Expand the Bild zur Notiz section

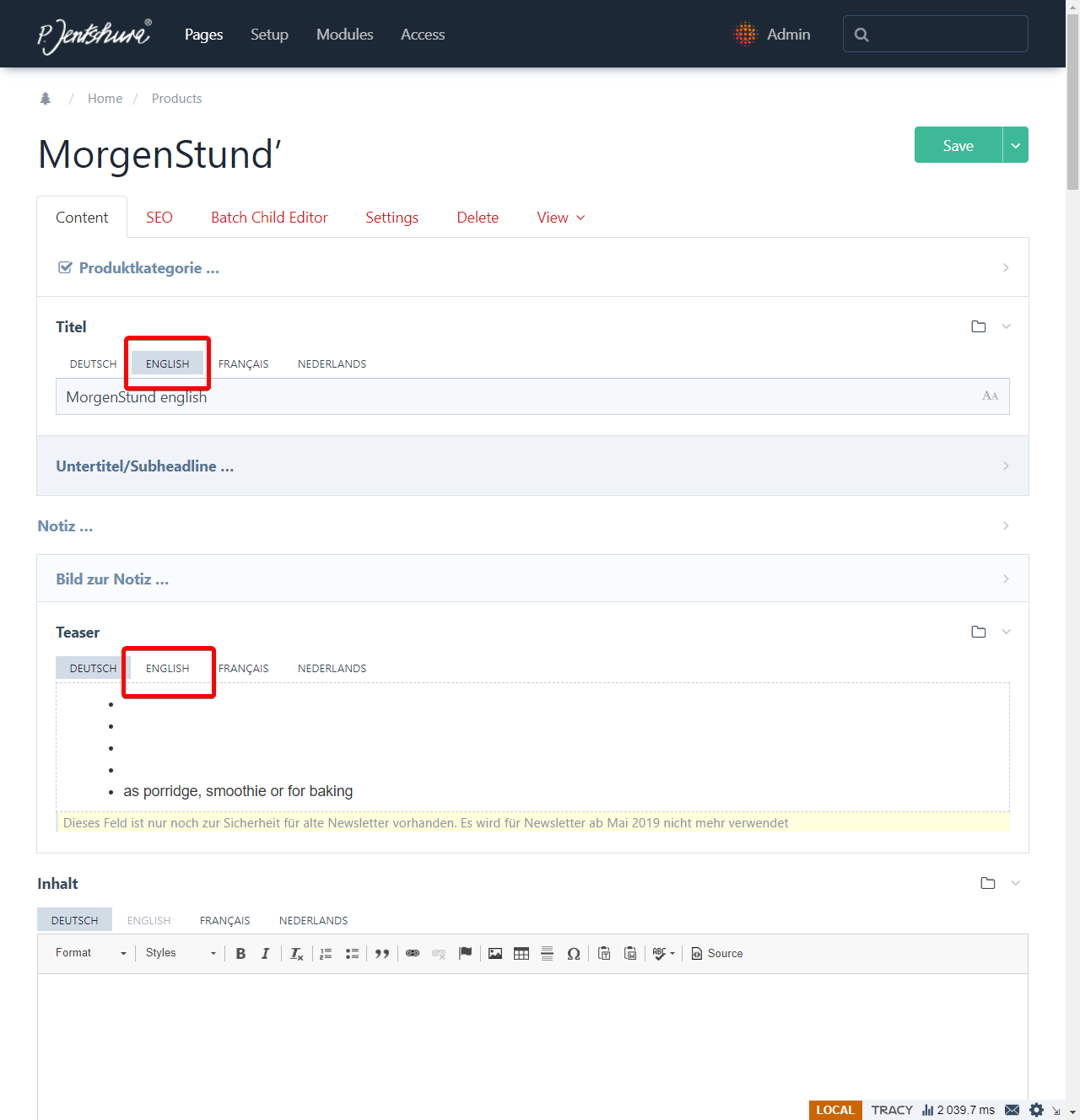[x=532, y=579]
